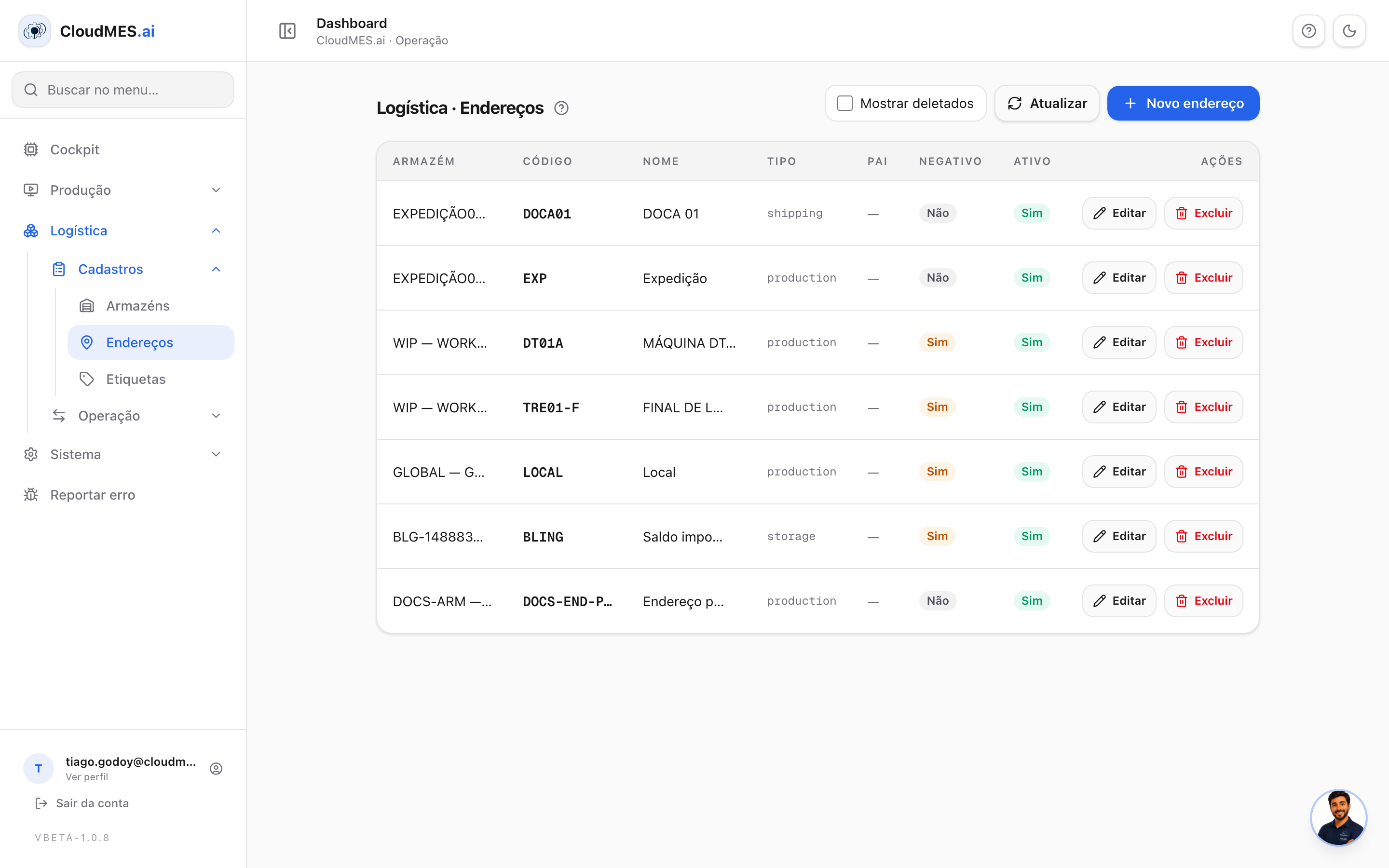The image size is (1389, 868).
Task: Expand the Operação submenu chevron
Action: 216,416
